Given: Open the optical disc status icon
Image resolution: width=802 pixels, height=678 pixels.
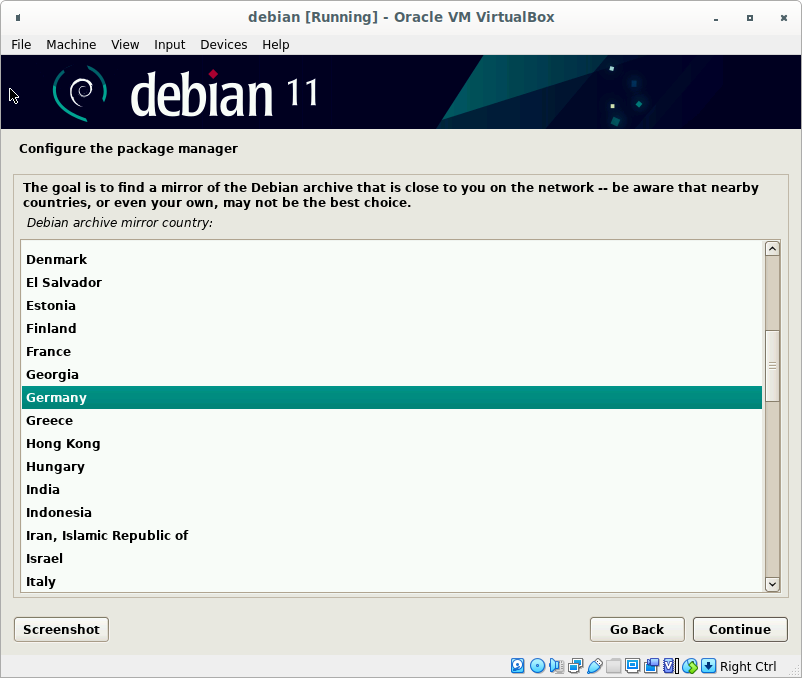Looking at the screenshot, I should pos(537,666).
